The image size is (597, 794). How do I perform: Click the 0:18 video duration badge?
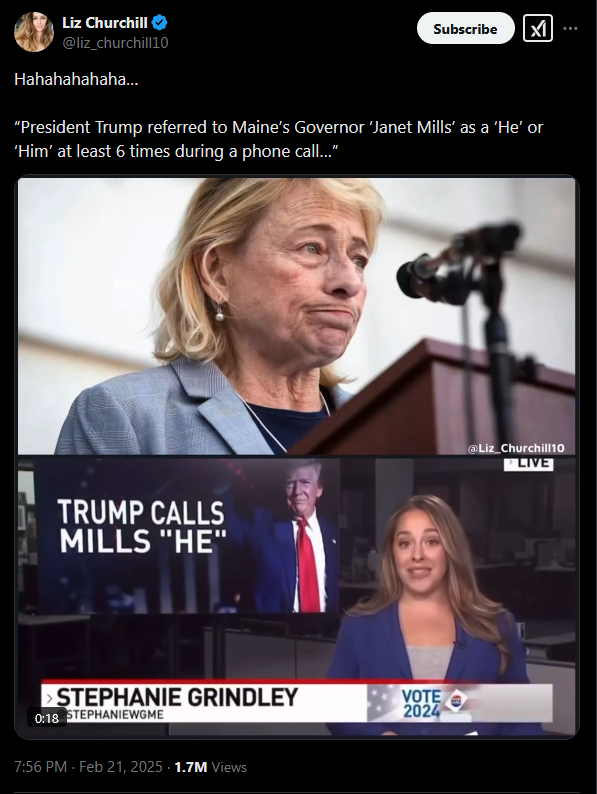(47, 718)
